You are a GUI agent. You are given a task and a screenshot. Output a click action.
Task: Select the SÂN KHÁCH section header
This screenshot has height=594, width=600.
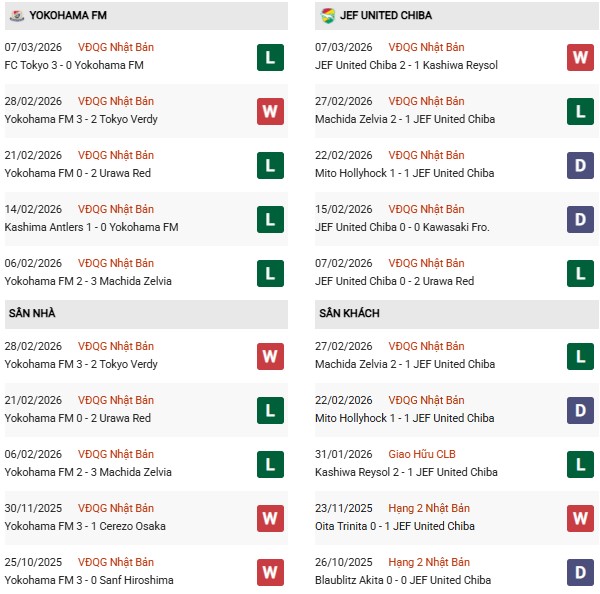[x=350, y=314]
